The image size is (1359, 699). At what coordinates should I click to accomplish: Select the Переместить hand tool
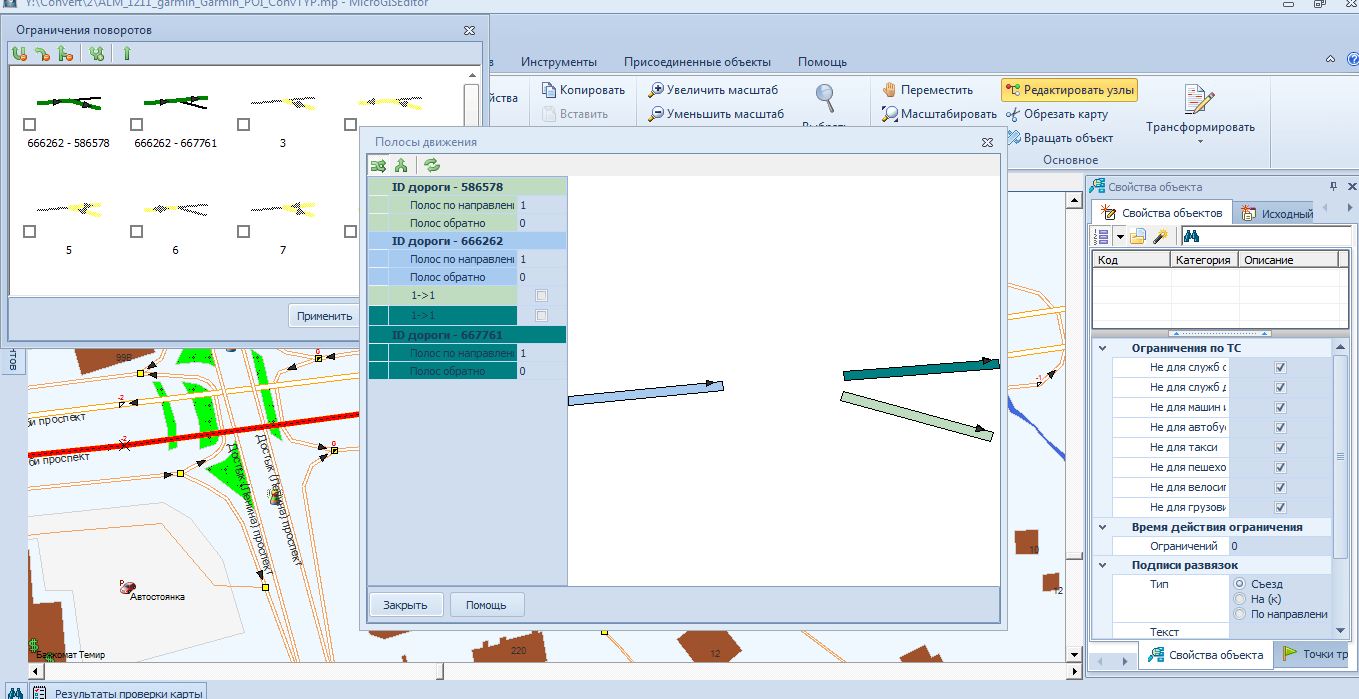pos(927,90)
